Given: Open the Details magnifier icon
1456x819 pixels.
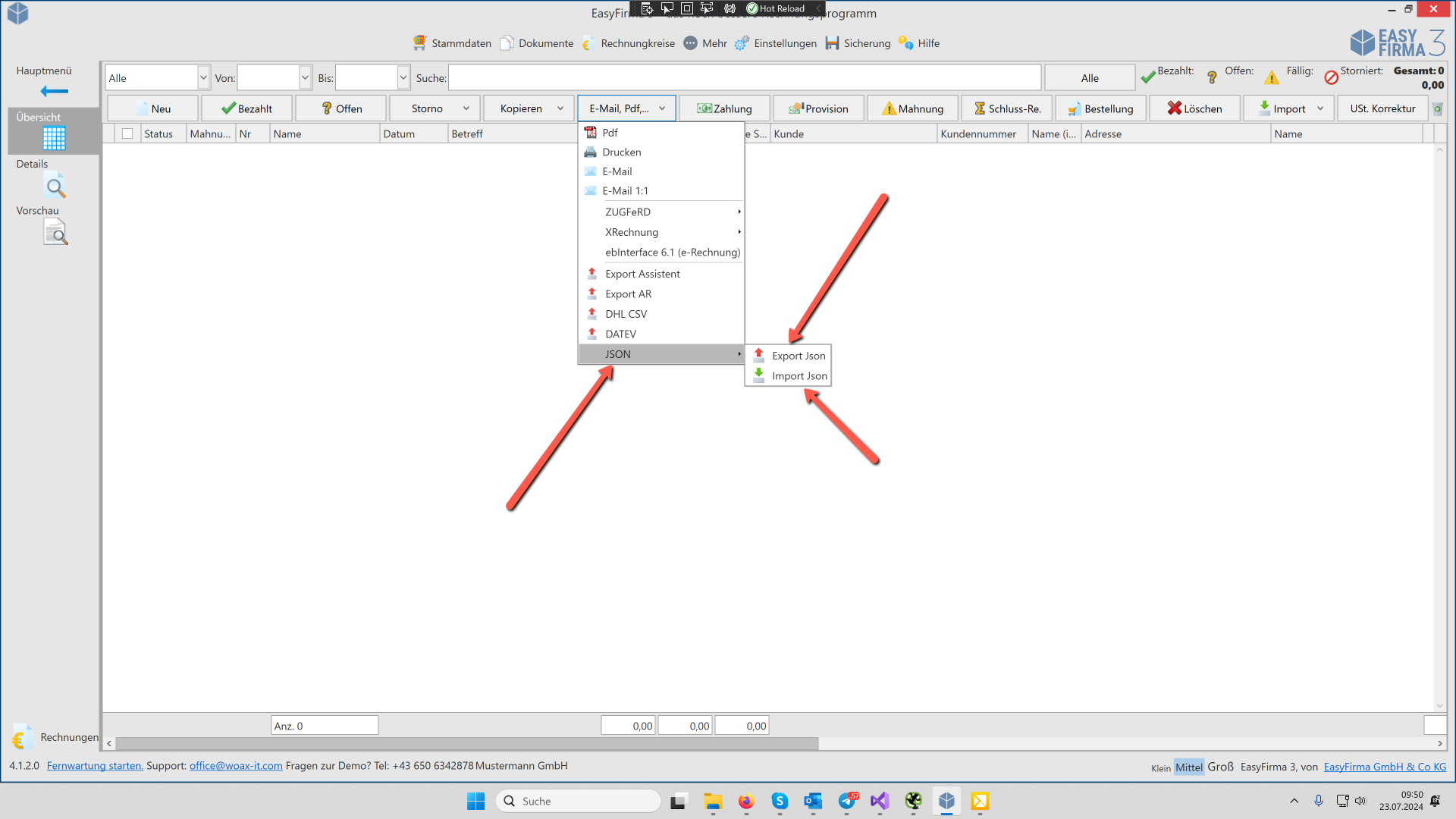Looking at the screenshot, I should pos(55,186).
